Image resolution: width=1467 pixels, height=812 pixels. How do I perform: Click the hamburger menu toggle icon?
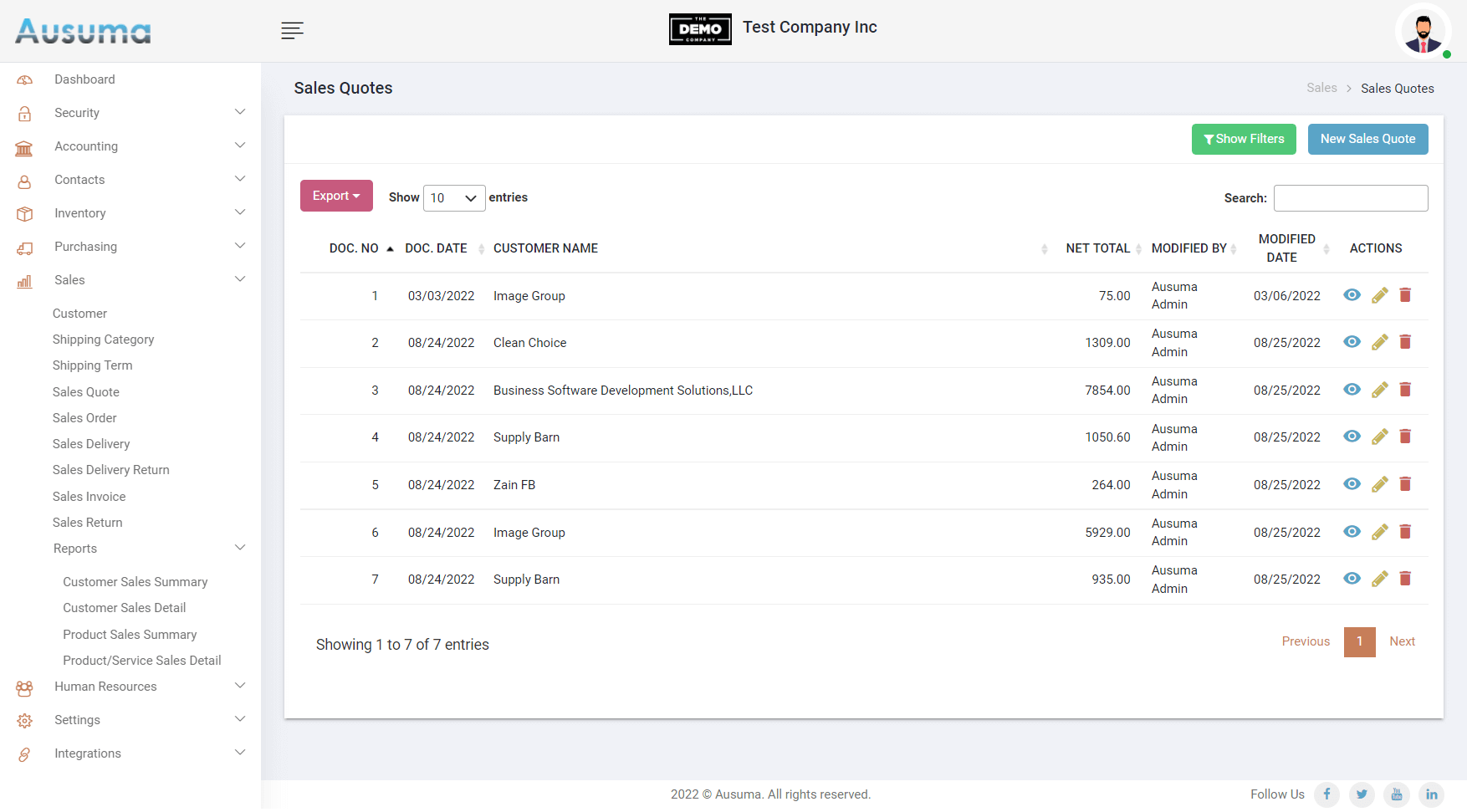(292, 31)
